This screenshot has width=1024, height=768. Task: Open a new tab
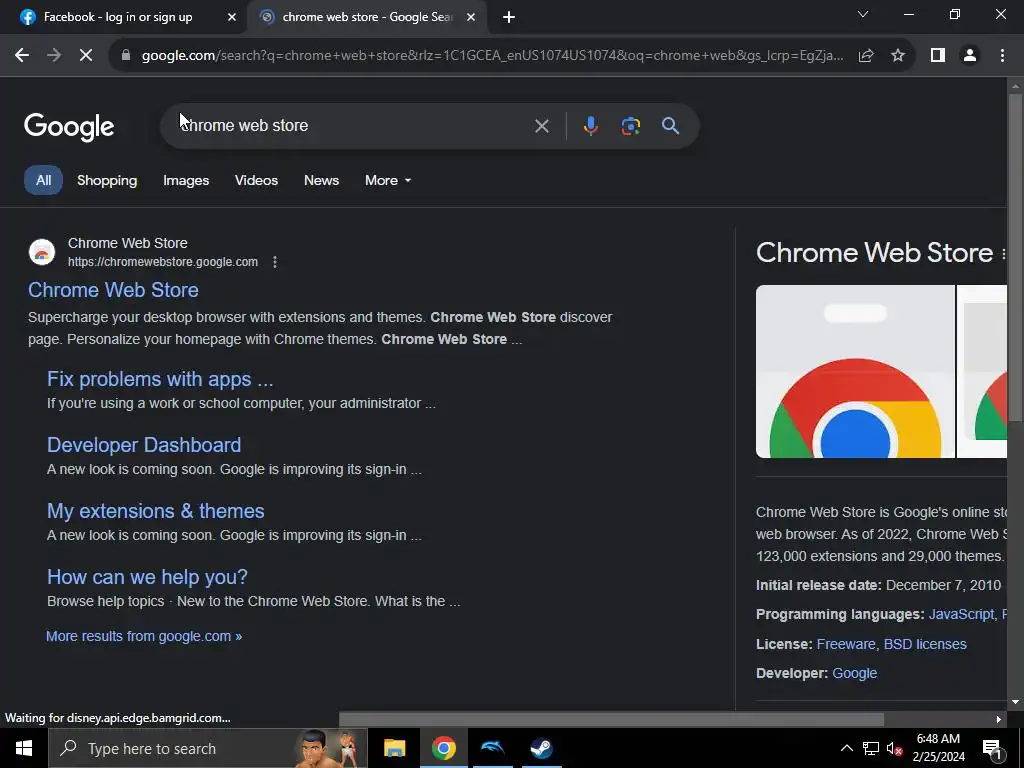coord(509,17)
